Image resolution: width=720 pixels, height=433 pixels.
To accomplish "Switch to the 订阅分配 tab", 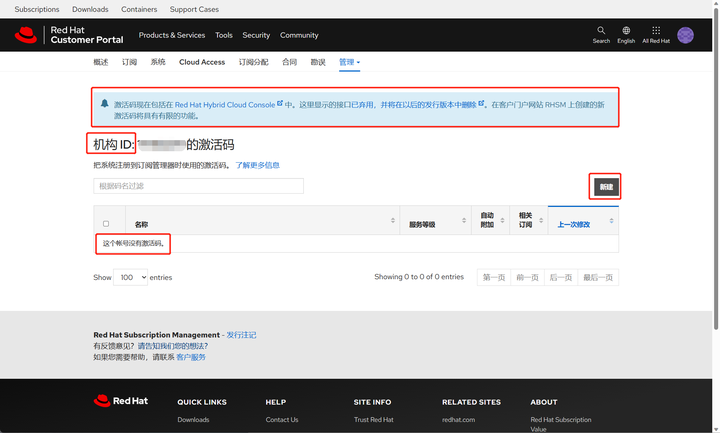I will point(253,62).
